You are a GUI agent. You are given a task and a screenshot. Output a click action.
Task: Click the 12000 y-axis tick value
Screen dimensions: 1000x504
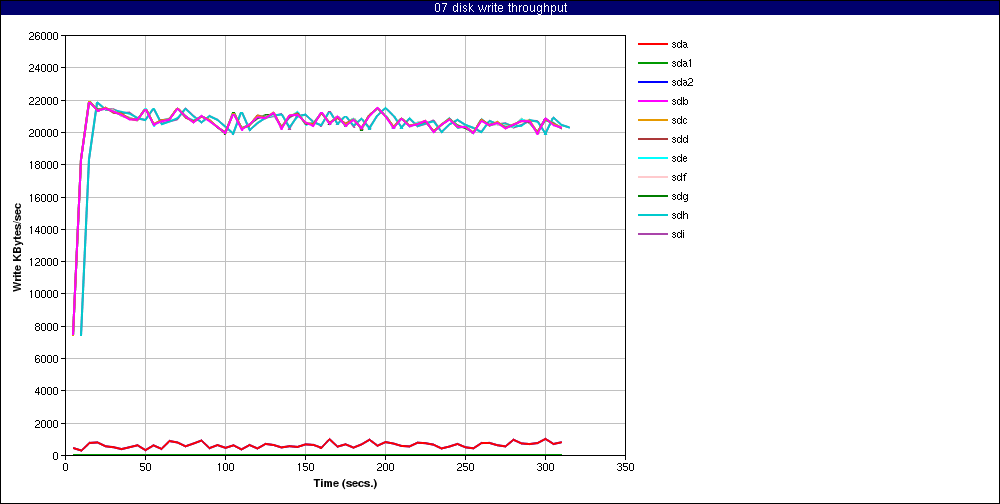(x=45, y=262)
